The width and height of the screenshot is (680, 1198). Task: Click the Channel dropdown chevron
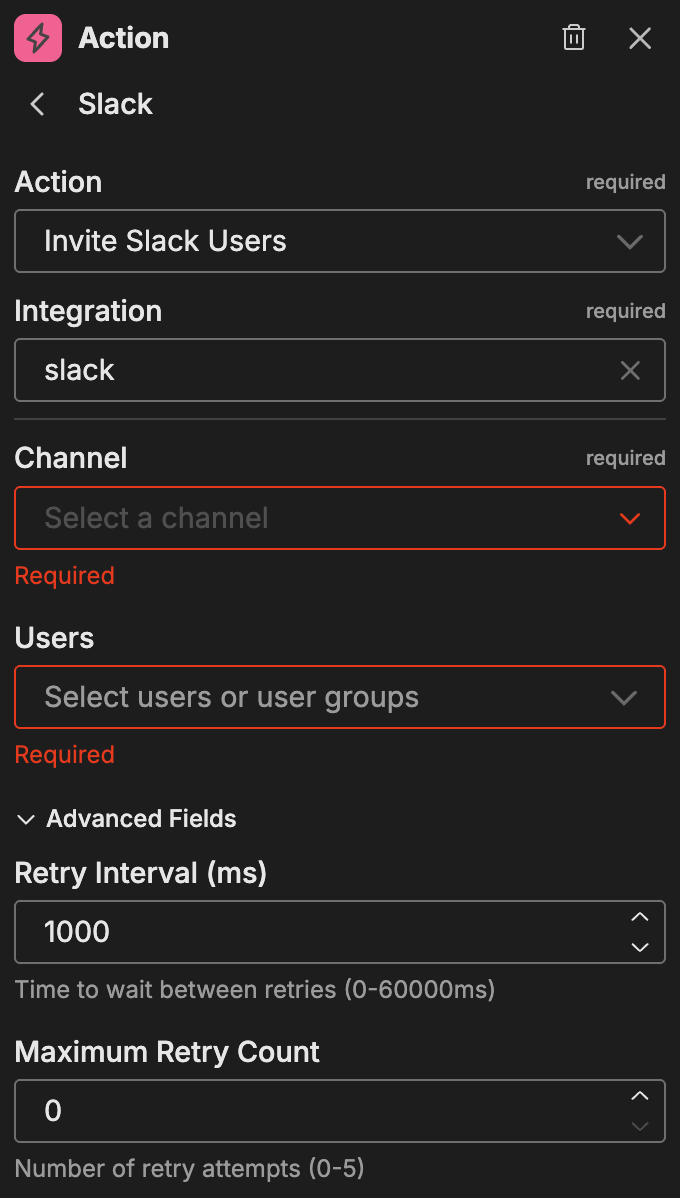629,518
